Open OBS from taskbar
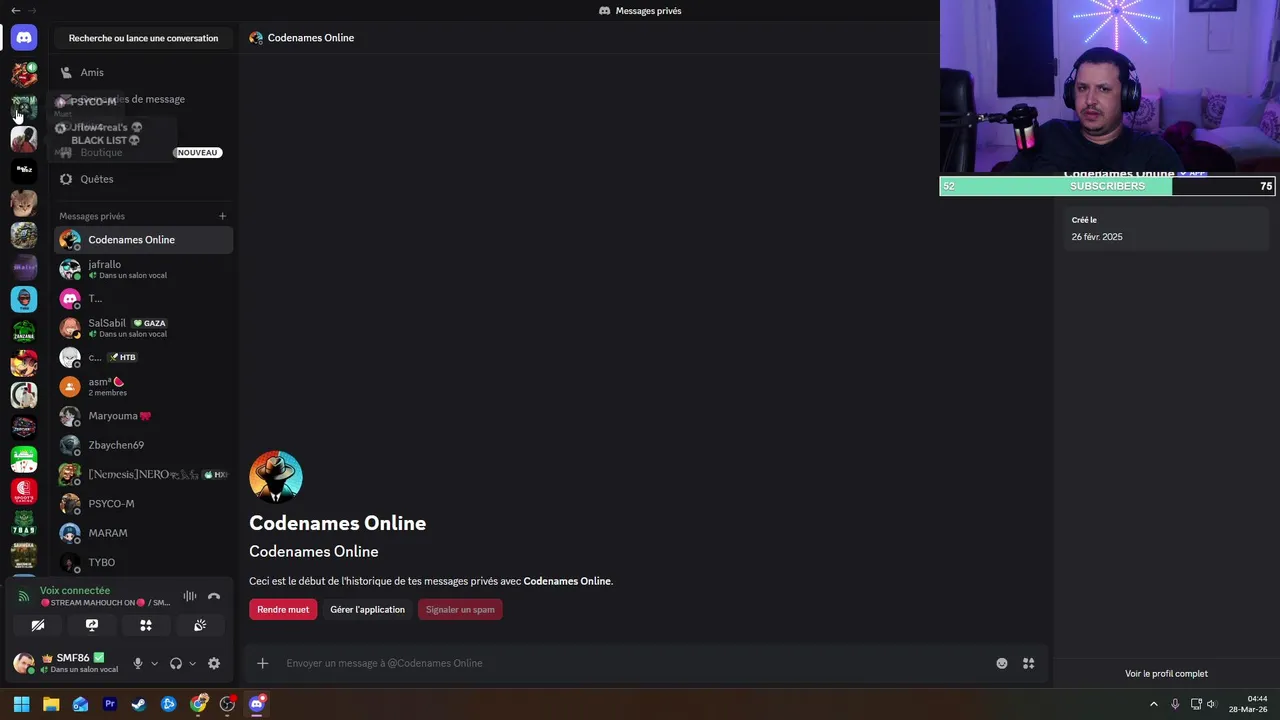 click(x=227, y=704)
